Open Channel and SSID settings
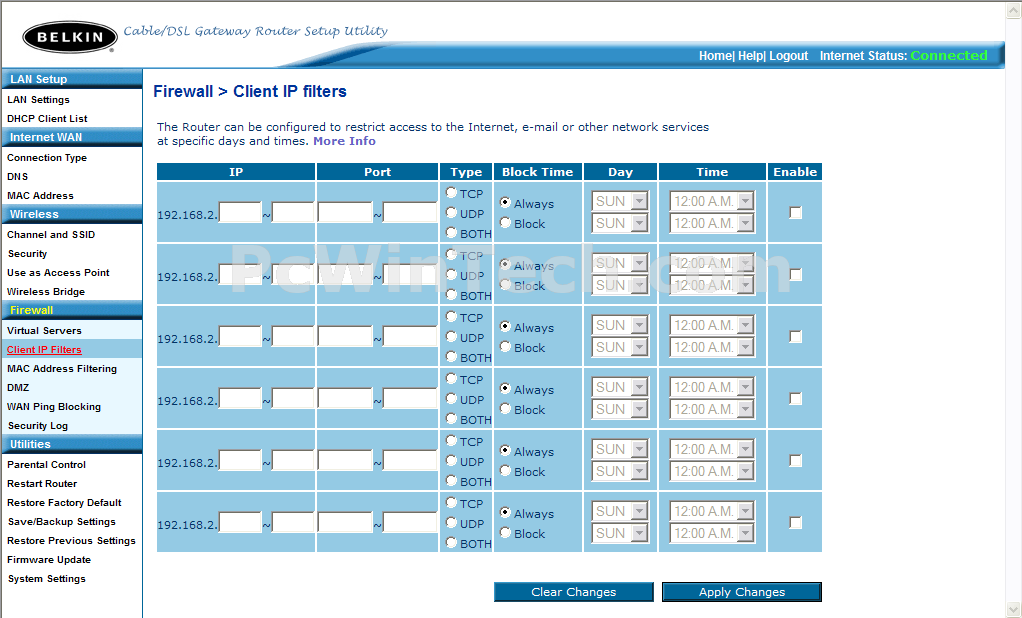This screenshot has width=1022, height=618. [x=51, y=235]
